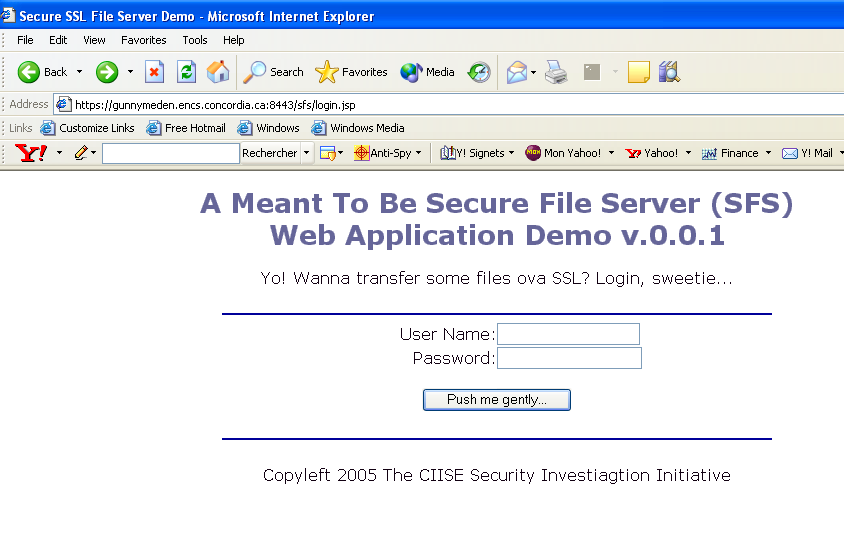Open the Favorites menu
The height and width of the screenshot is (544, 844).
143,40
